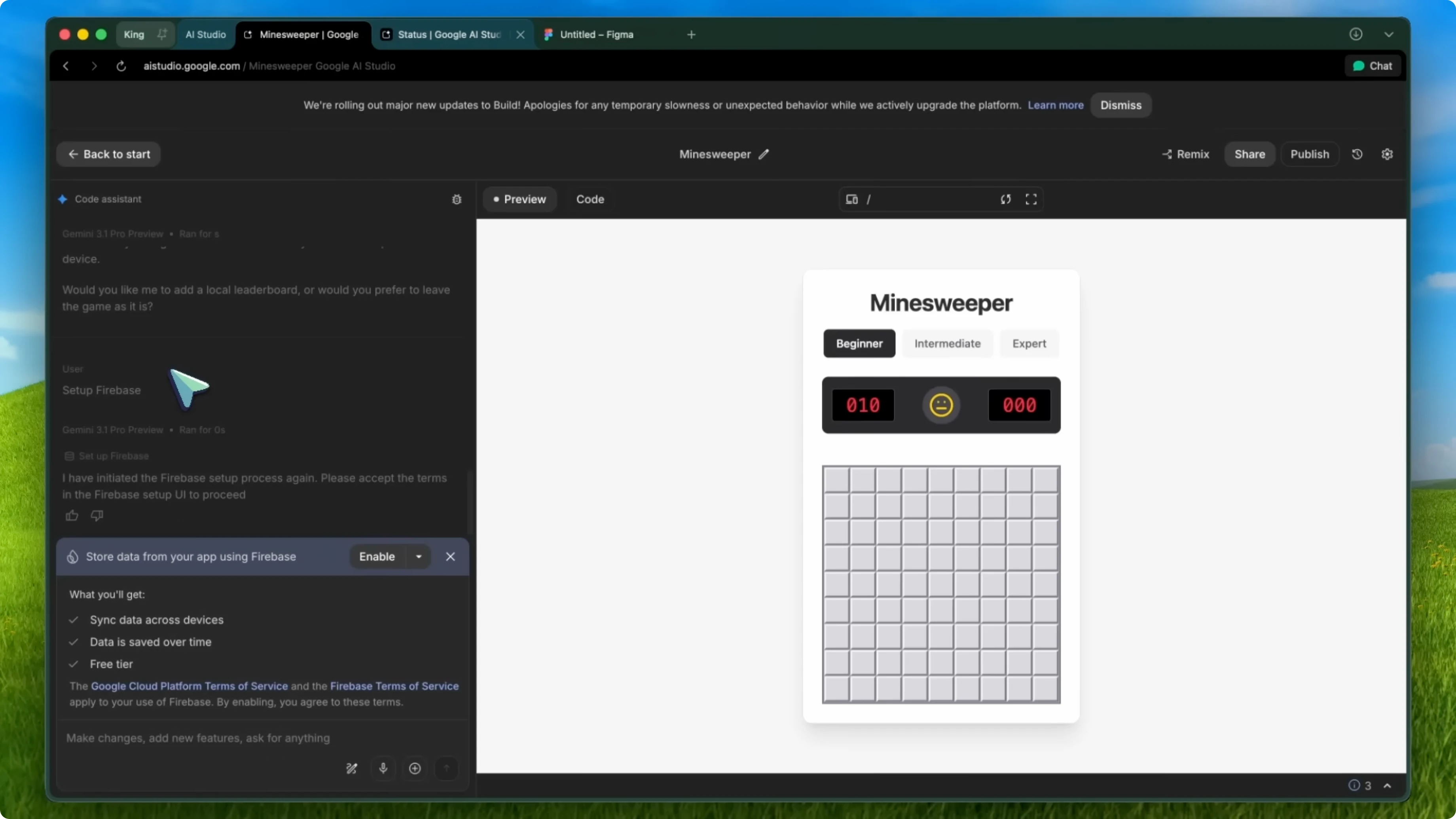
Task: Select the edit-prompt pencil icon
Action: pos(352,769)
